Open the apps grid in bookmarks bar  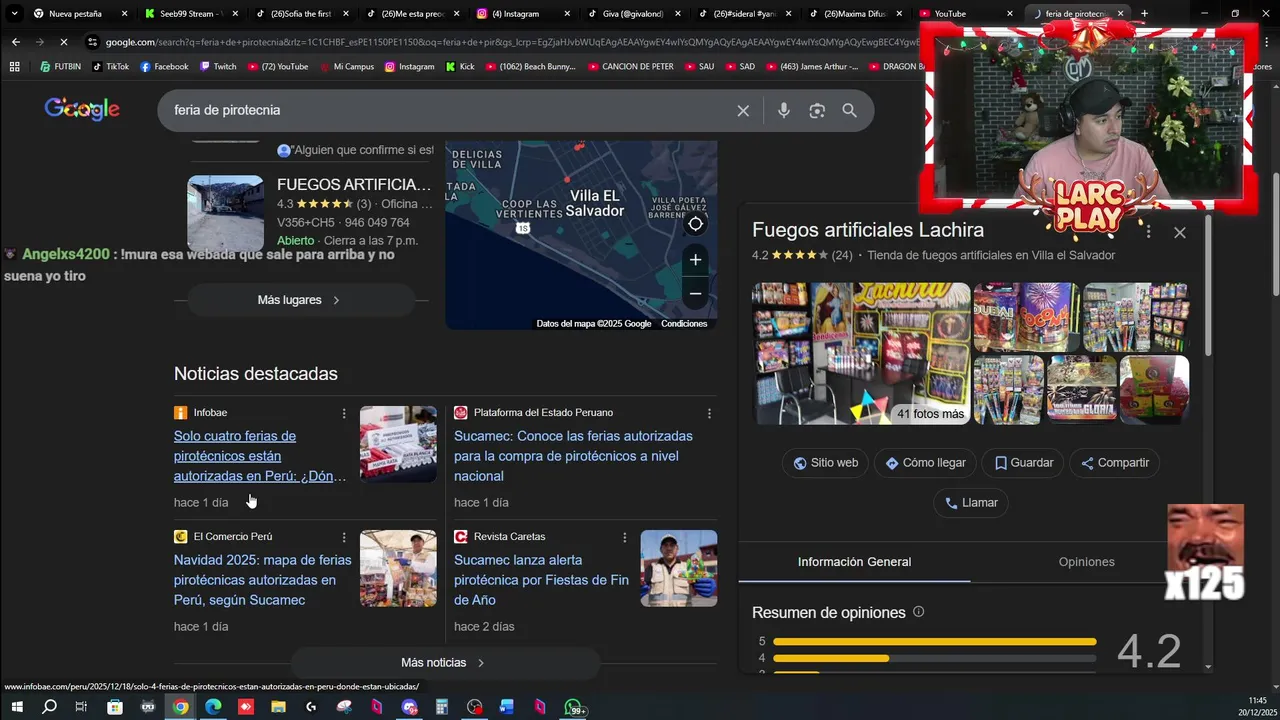(14, 67)
